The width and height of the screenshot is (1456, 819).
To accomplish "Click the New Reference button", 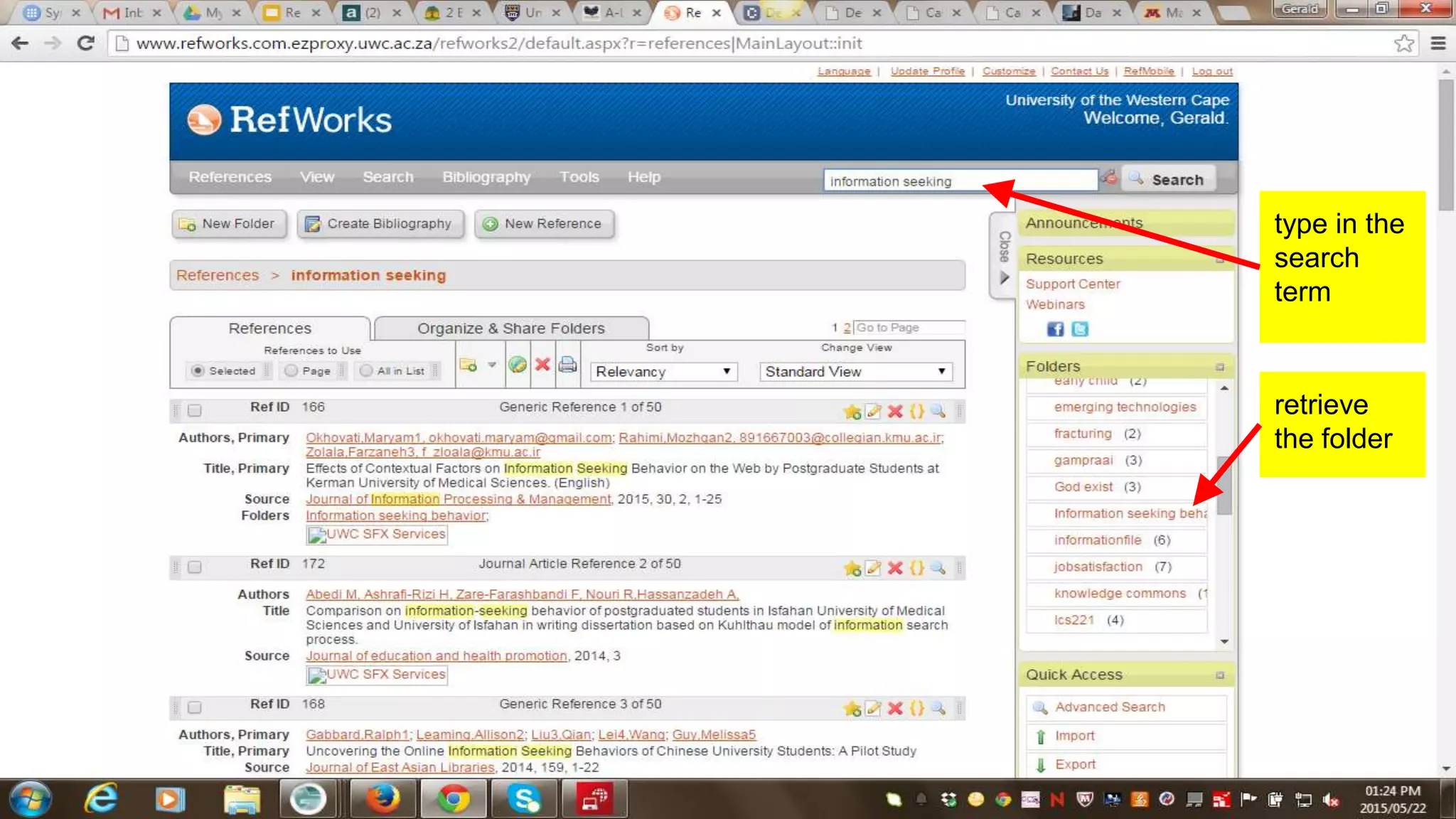I will (x=544, y=224).
